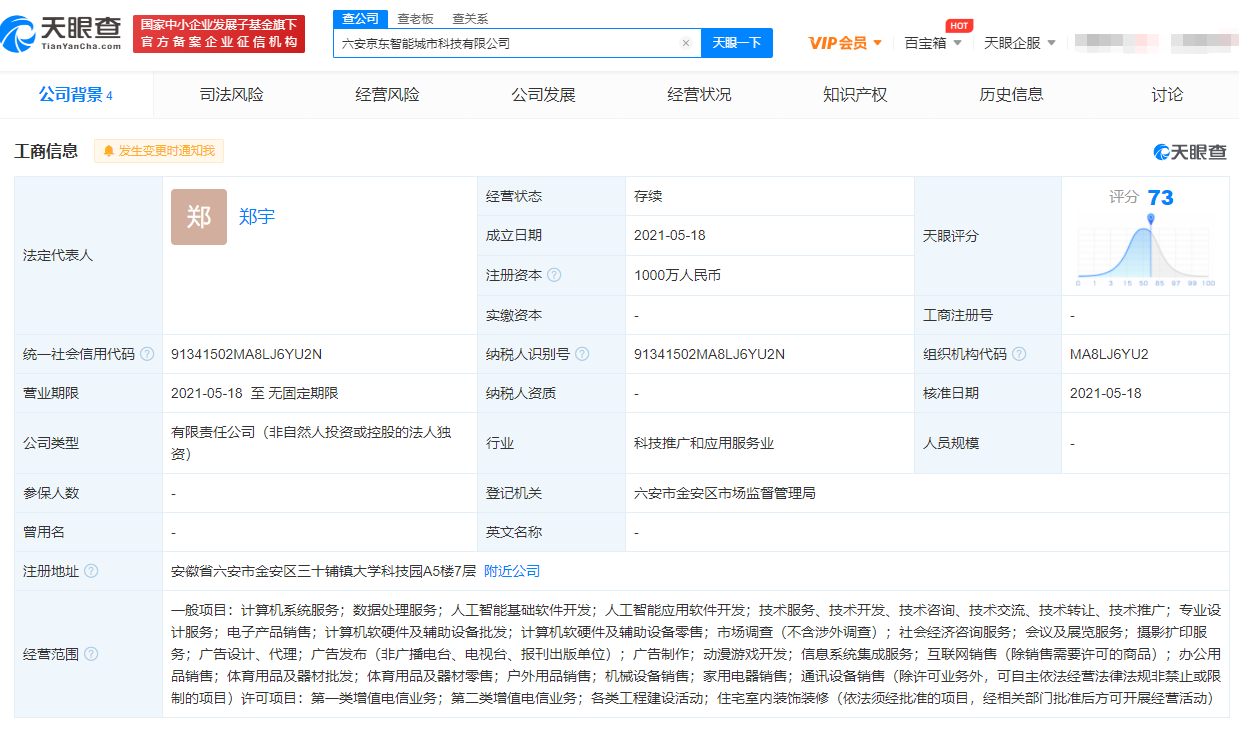Click help icon next to 经营范围
The width and height of the screenshot is (1239, 736).
(x=91, y=654)
